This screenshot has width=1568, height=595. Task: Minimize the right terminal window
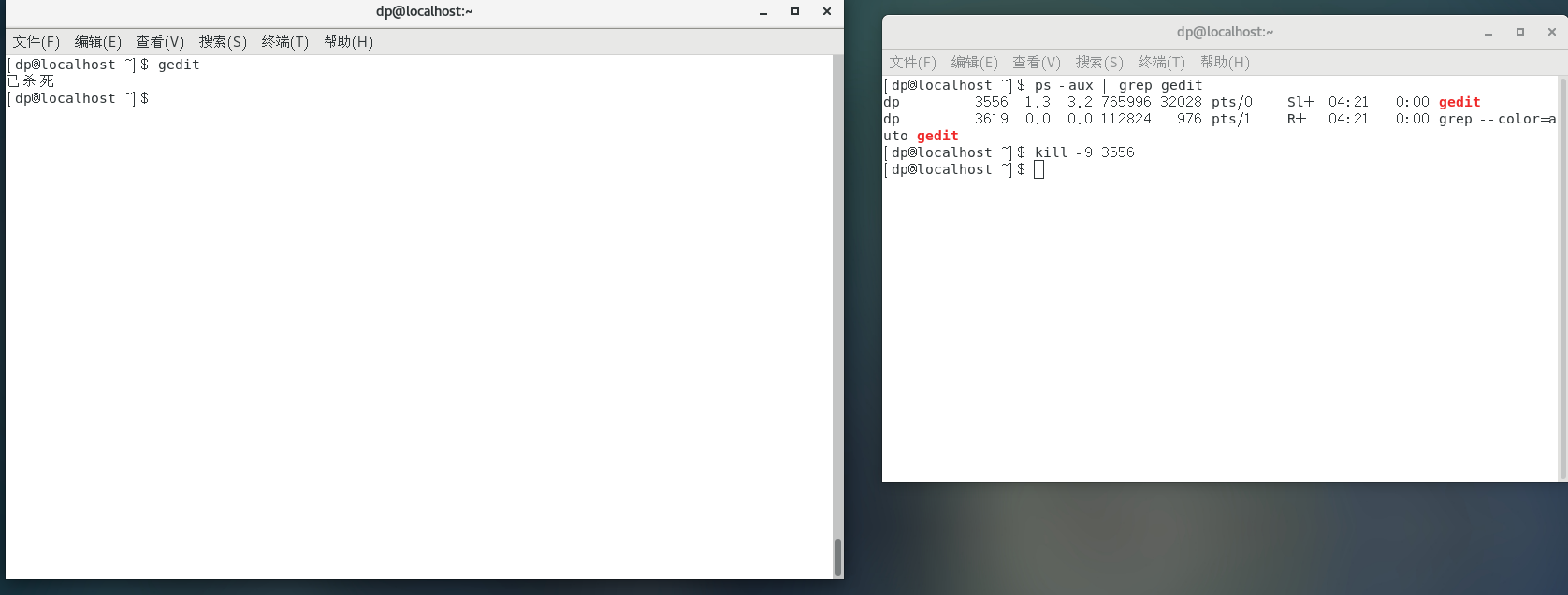1488,33
